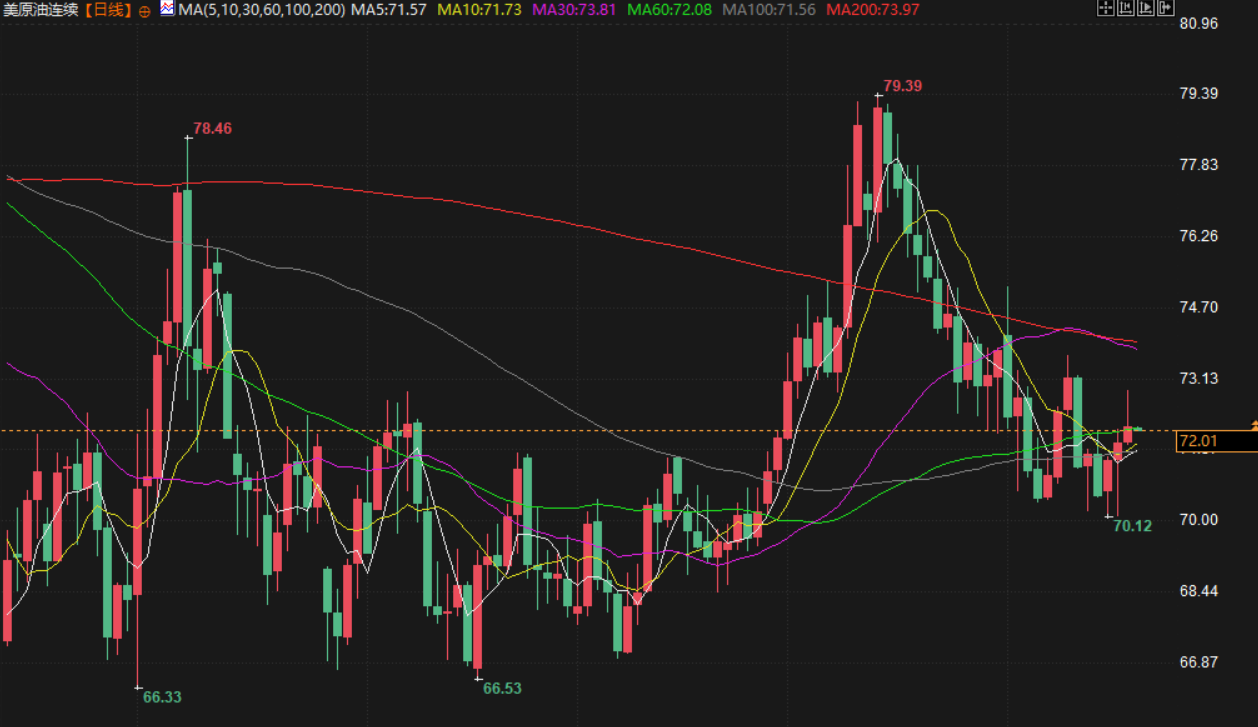
Task: Select the gray MA100:71.56 legend
Action: [x=769, y=10]
